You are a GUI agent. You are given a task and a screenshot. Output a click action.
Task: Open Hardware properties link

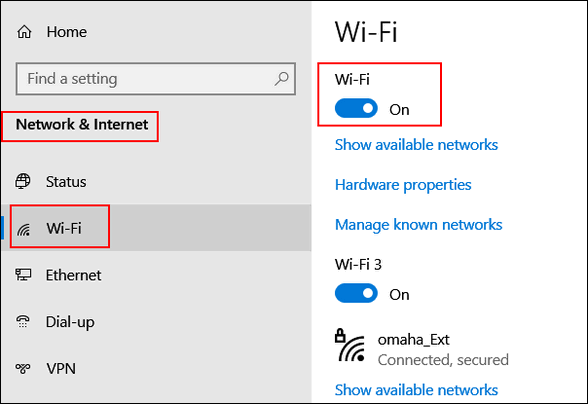pos(403,185)
